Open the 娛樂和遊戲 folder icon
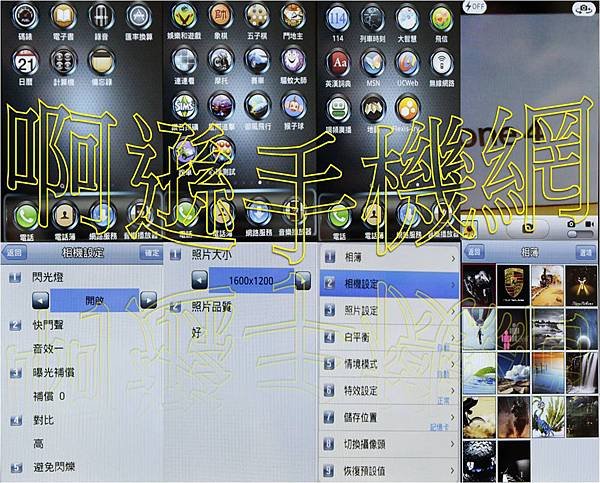 [x=184, y=16]
